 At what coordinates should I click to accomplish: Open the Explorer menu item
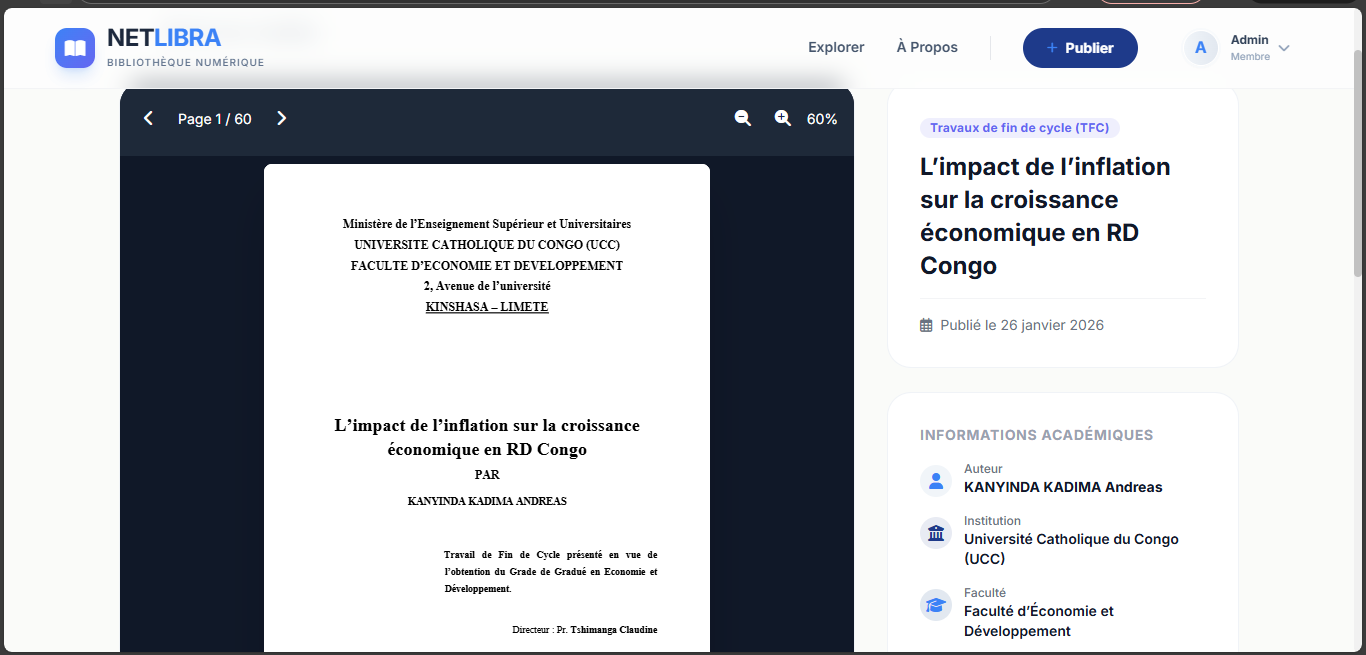(836, 47)
